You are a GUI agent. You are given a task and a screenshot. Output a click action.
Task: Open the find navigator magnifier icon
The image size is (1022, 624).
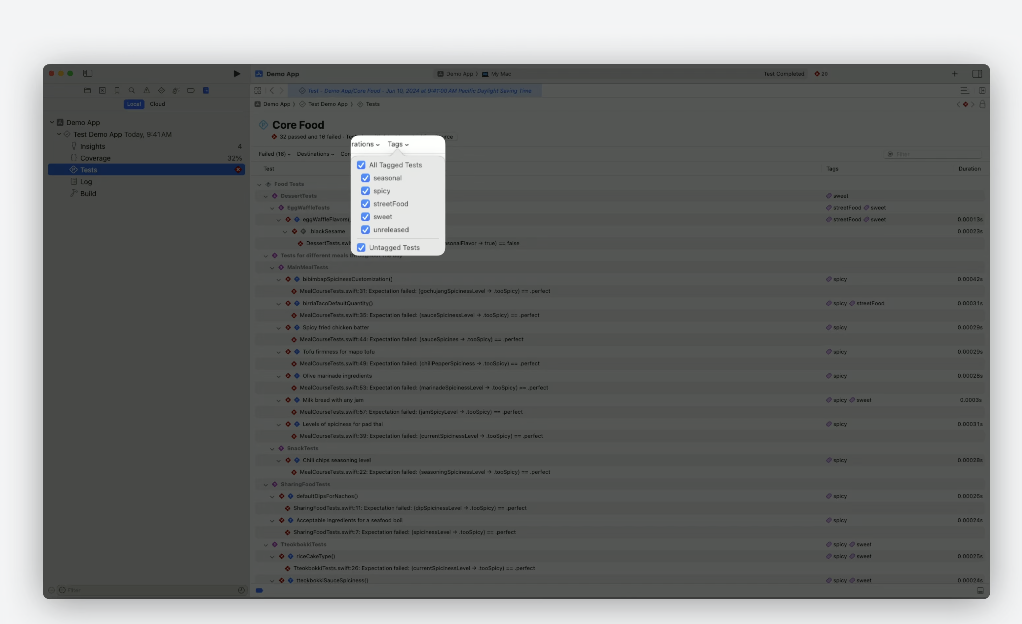tap(132, 91)
